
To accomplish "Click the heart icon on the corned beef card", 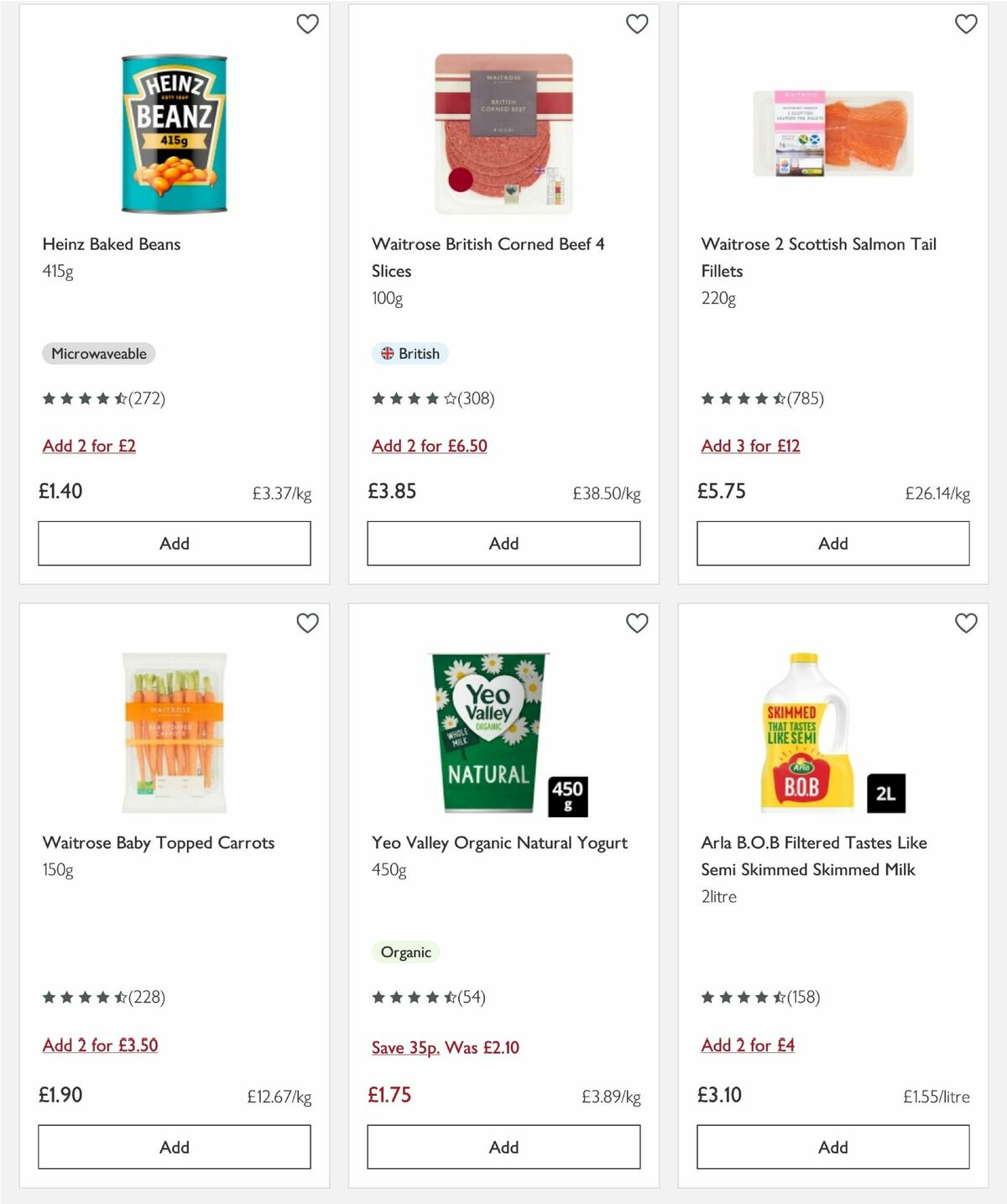I will click(x=637, y=24).
